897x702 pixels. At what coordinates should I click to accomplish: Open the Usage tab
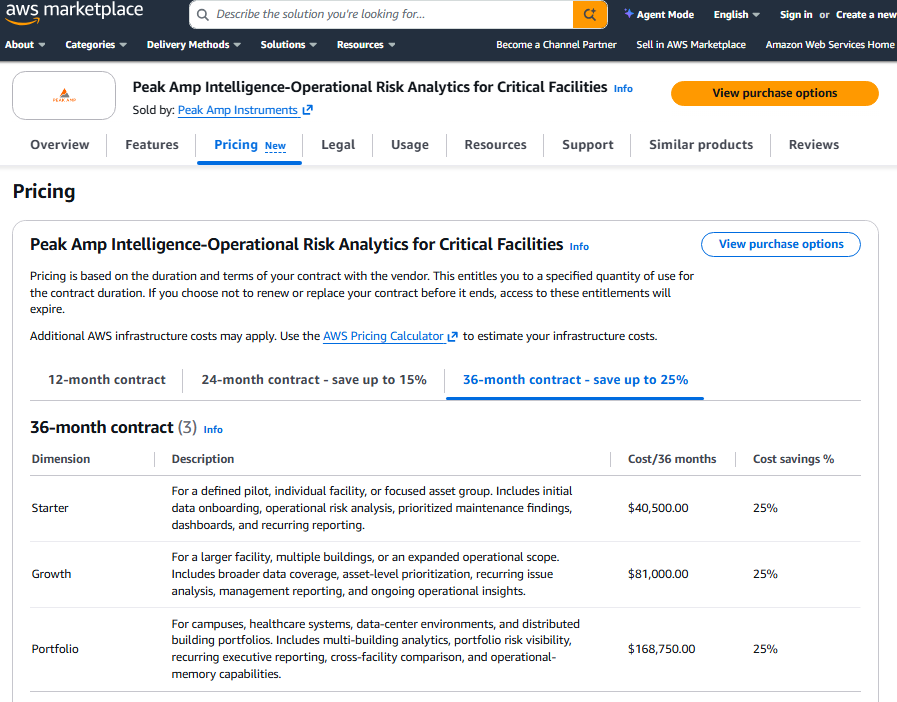tap(410, 145)
